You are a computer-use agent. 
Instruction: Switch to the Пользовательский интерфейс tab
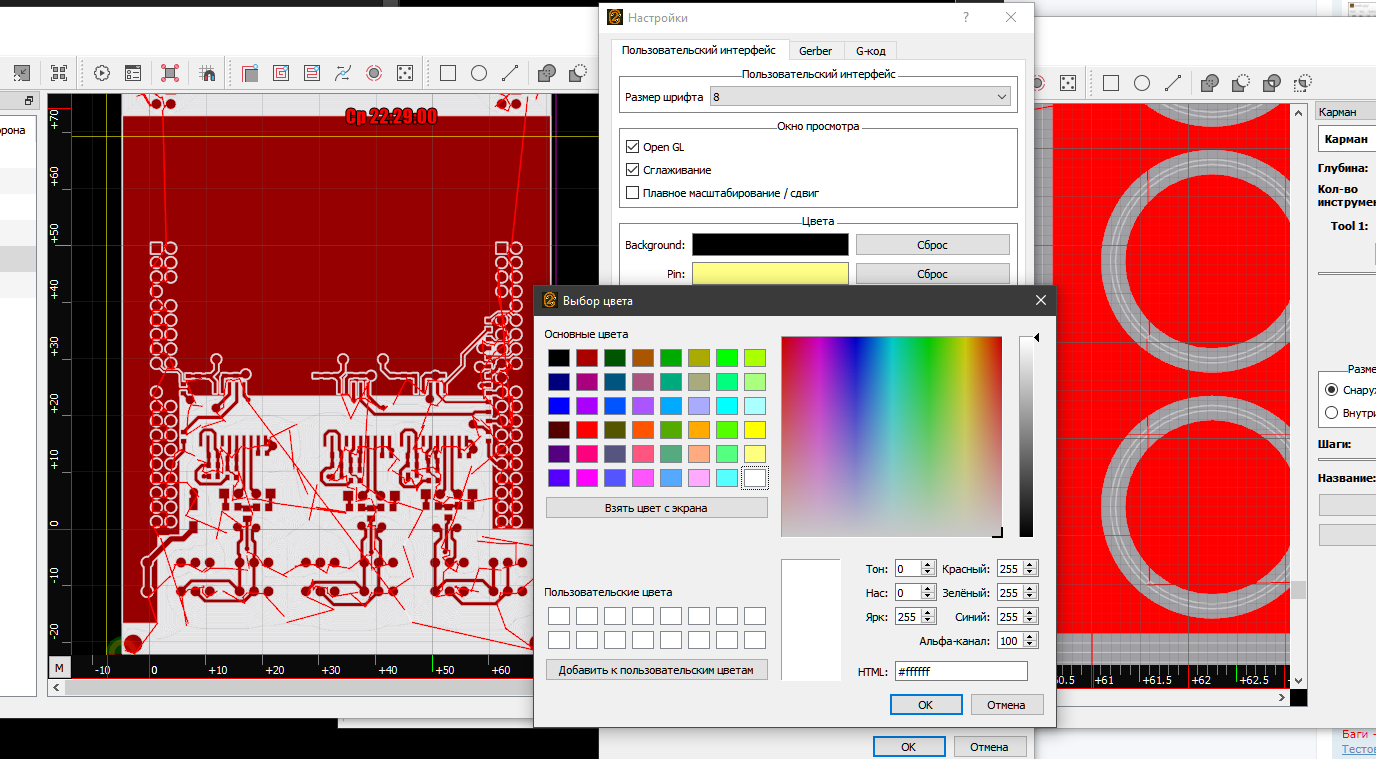click(x=698, y=50)
